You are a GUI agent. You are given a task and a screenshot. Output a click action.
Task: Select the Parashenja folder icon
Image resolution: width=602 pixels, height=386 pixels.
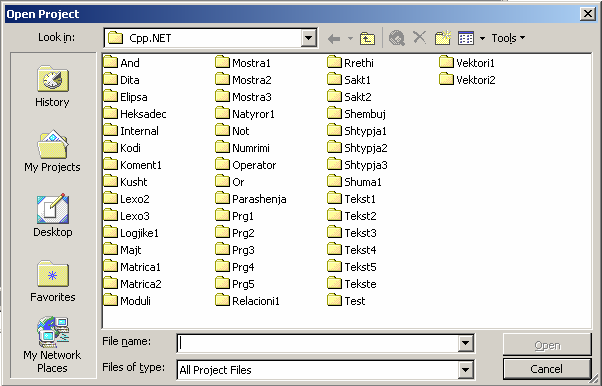[x=222, y=198]
